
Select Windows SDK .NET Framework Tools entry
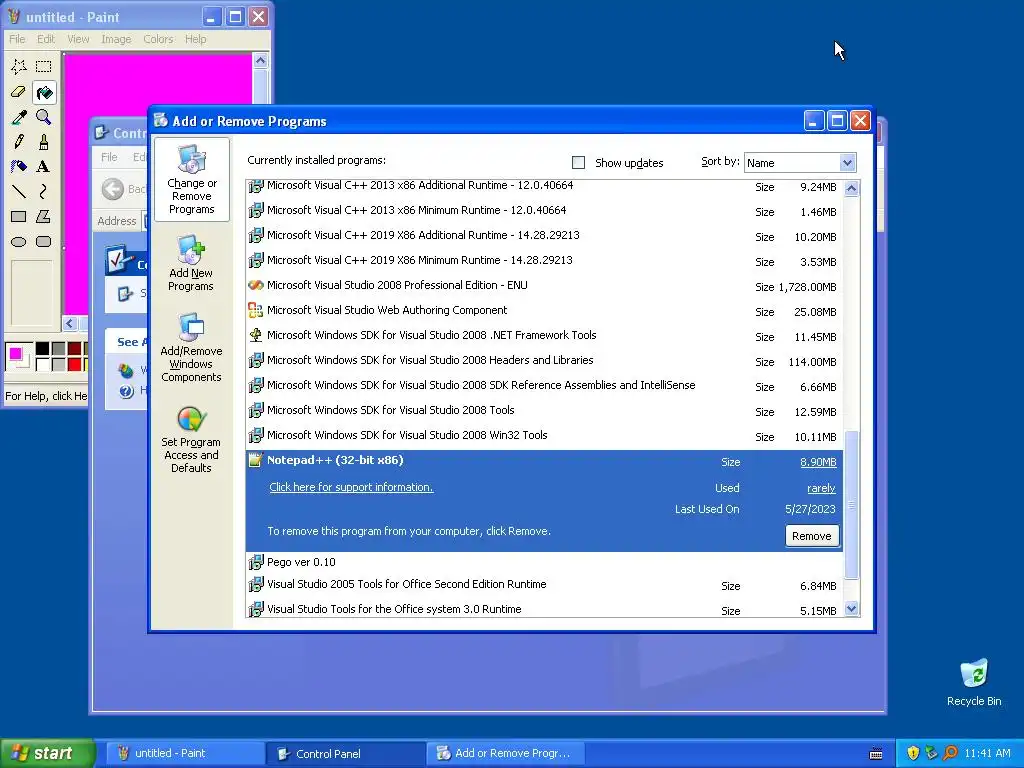point(544,336)
